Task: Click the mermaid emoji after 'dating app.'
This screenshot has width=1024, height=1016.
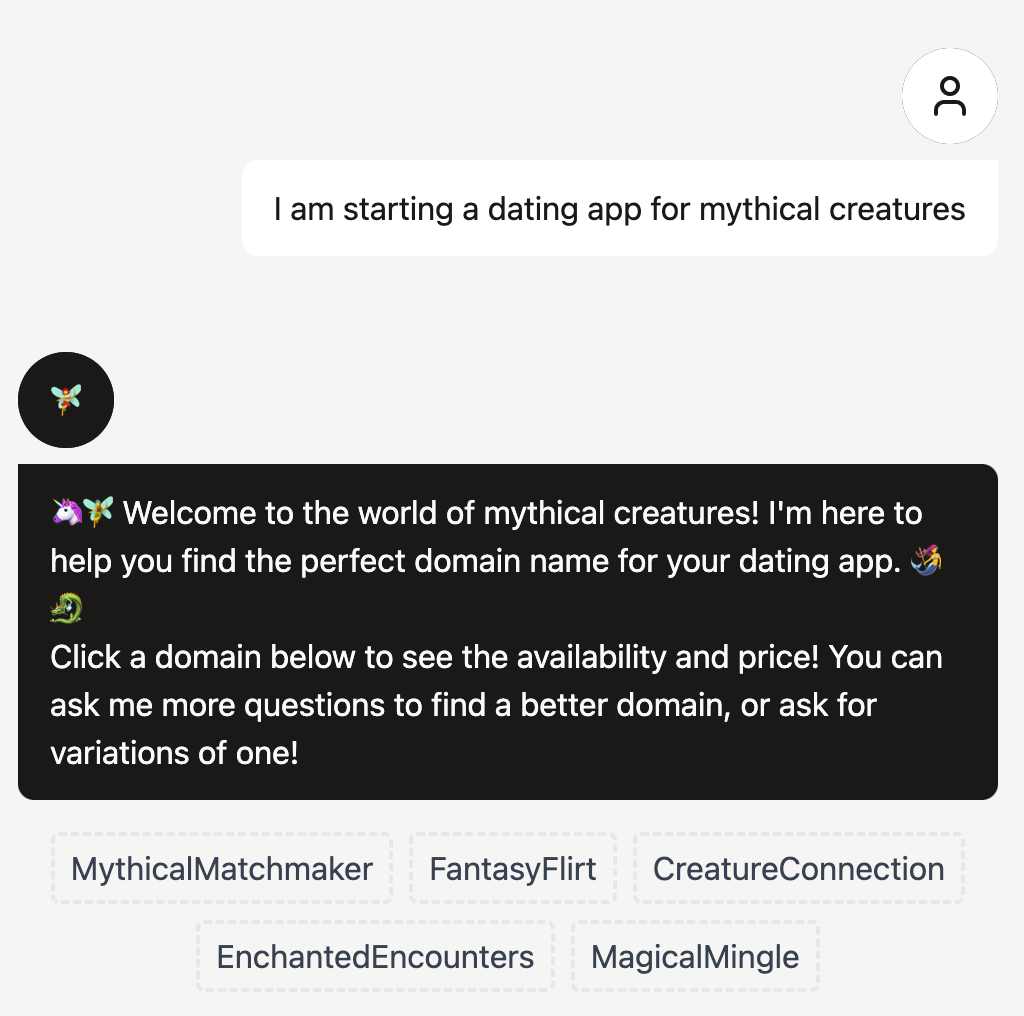Action: point(929,561)
